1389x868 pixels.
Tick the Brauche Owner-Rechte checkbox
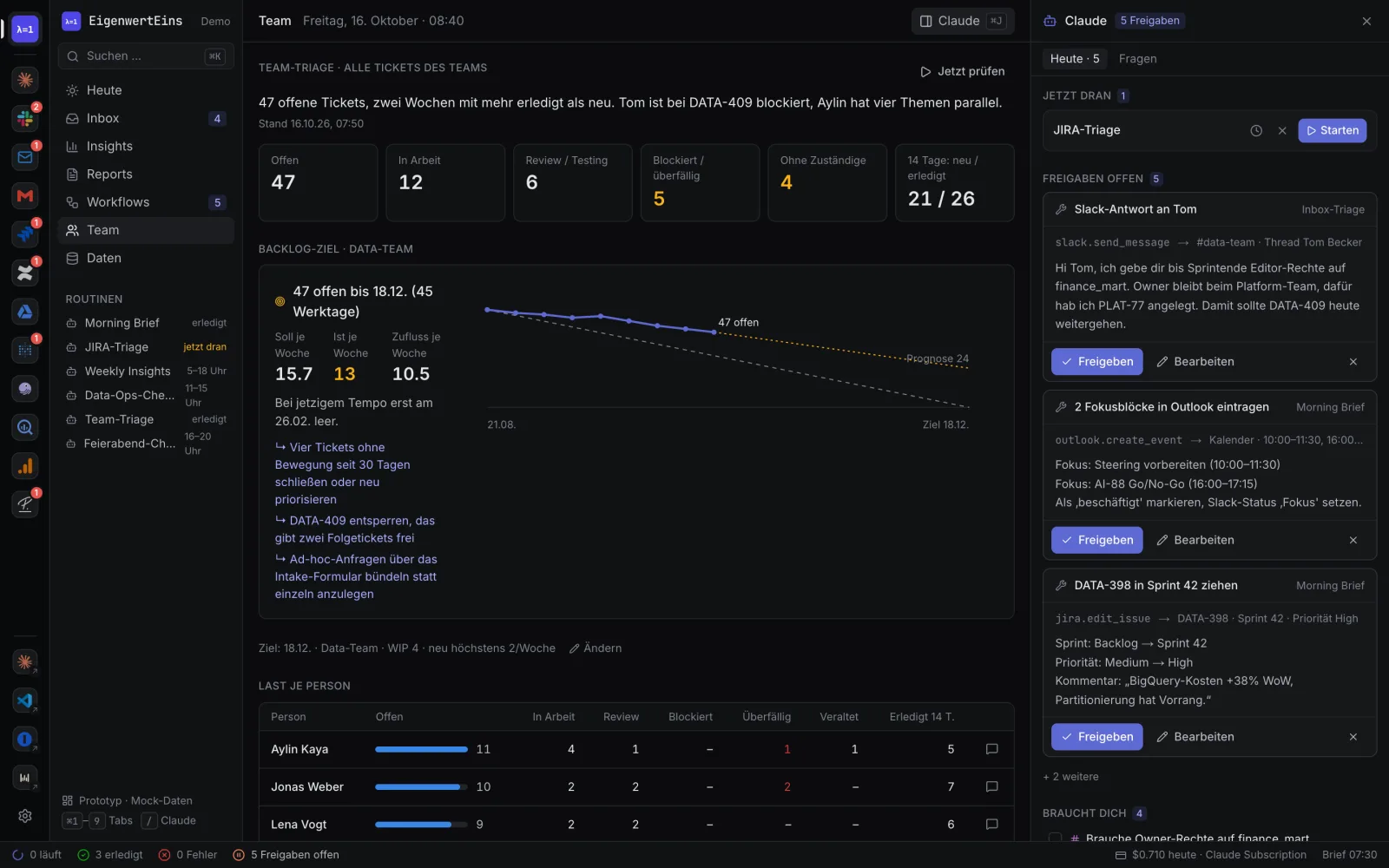1055,838
